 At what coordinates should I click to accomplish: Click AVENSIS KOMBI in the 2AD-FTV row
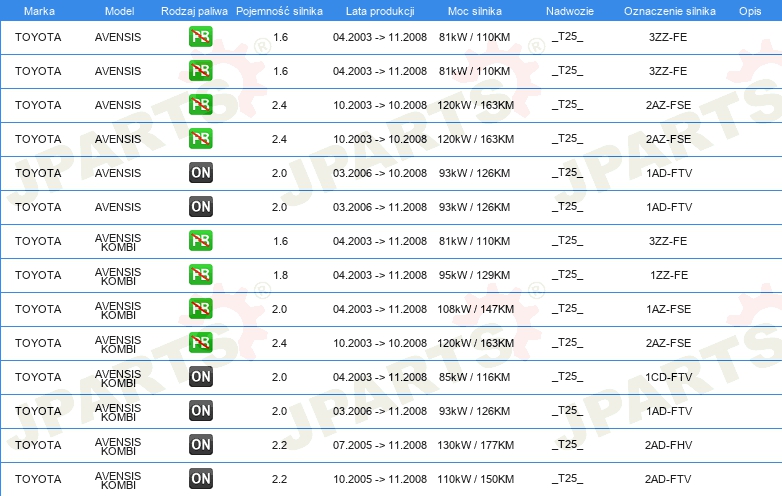click(x=118, y=480)
